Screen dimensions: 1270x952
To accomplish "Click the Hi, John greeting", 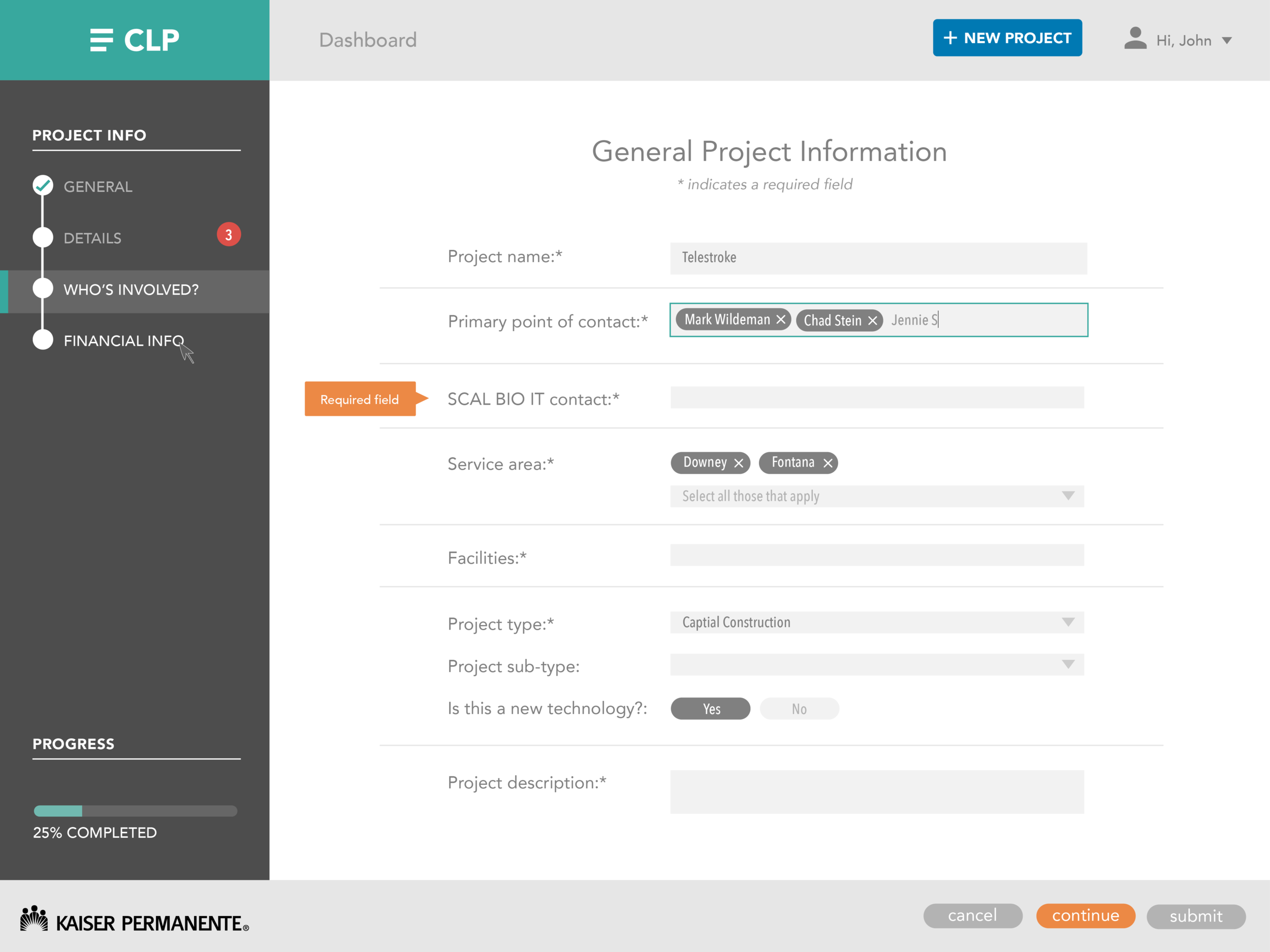I will point(1184,41).
